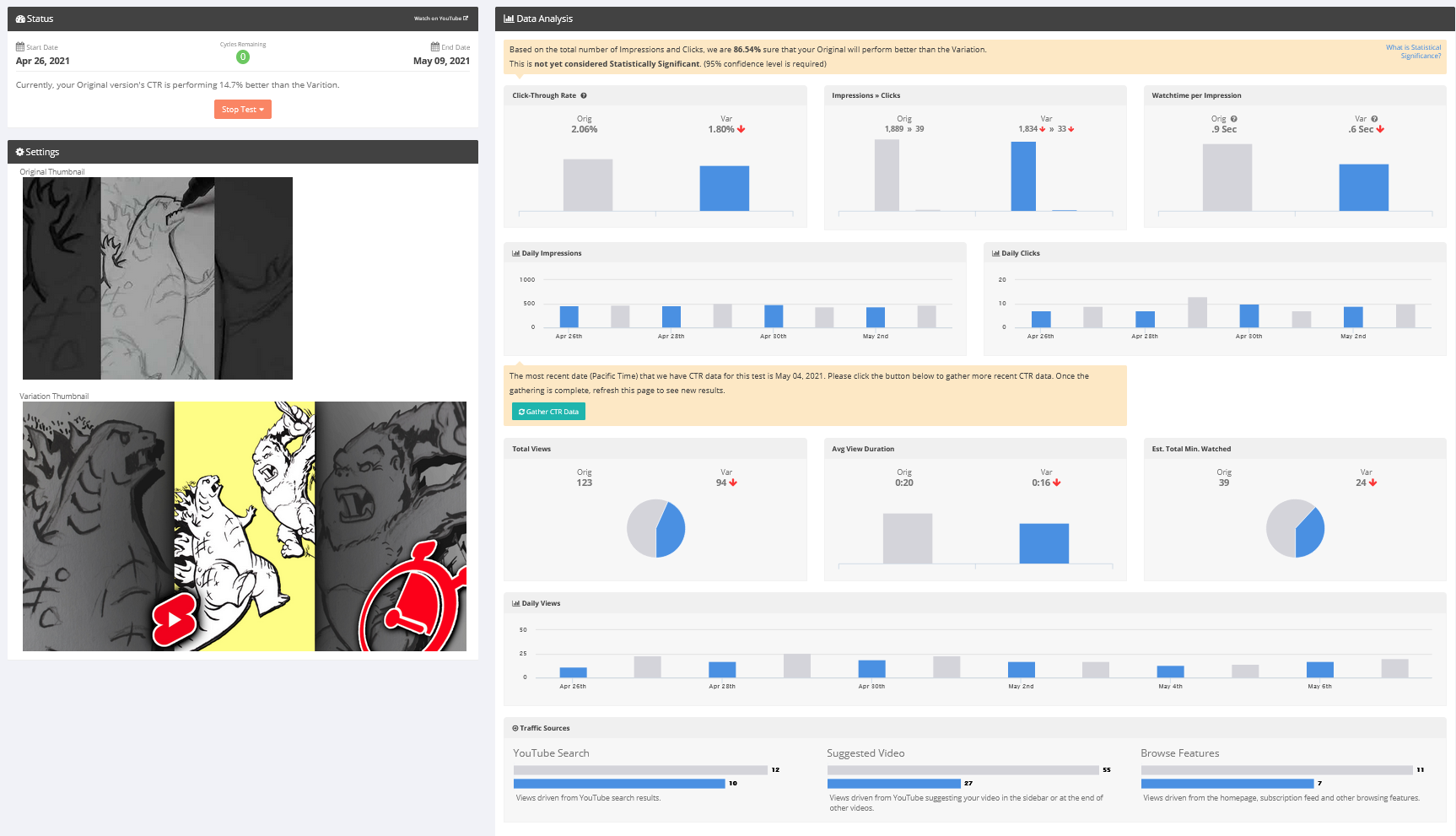Open the Watch on YouTube link
The image size is (1456, 836).
[x=440, y=19]
